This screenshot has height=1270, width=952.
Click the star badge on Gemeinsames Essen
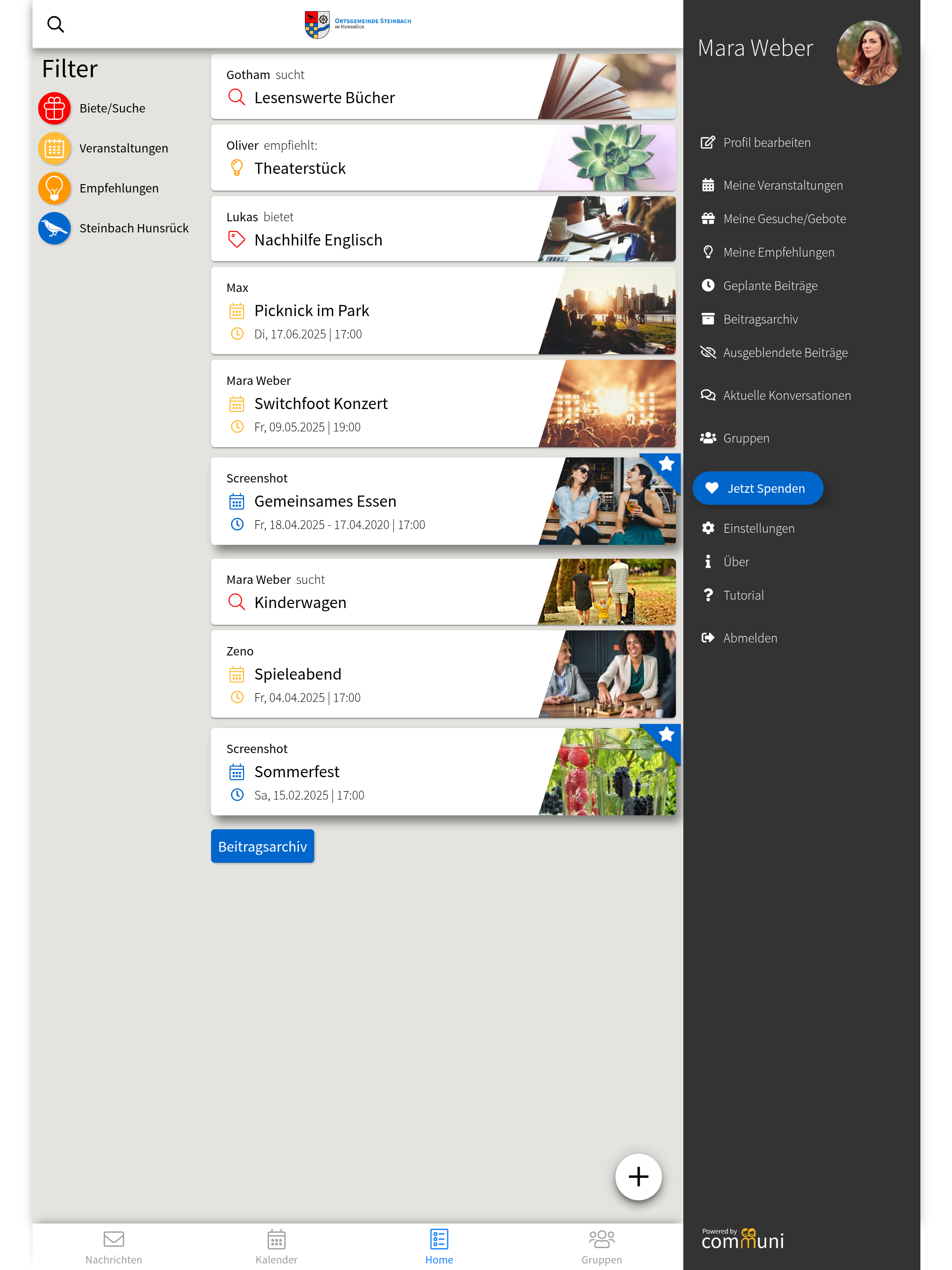click(x=666, y=464)
